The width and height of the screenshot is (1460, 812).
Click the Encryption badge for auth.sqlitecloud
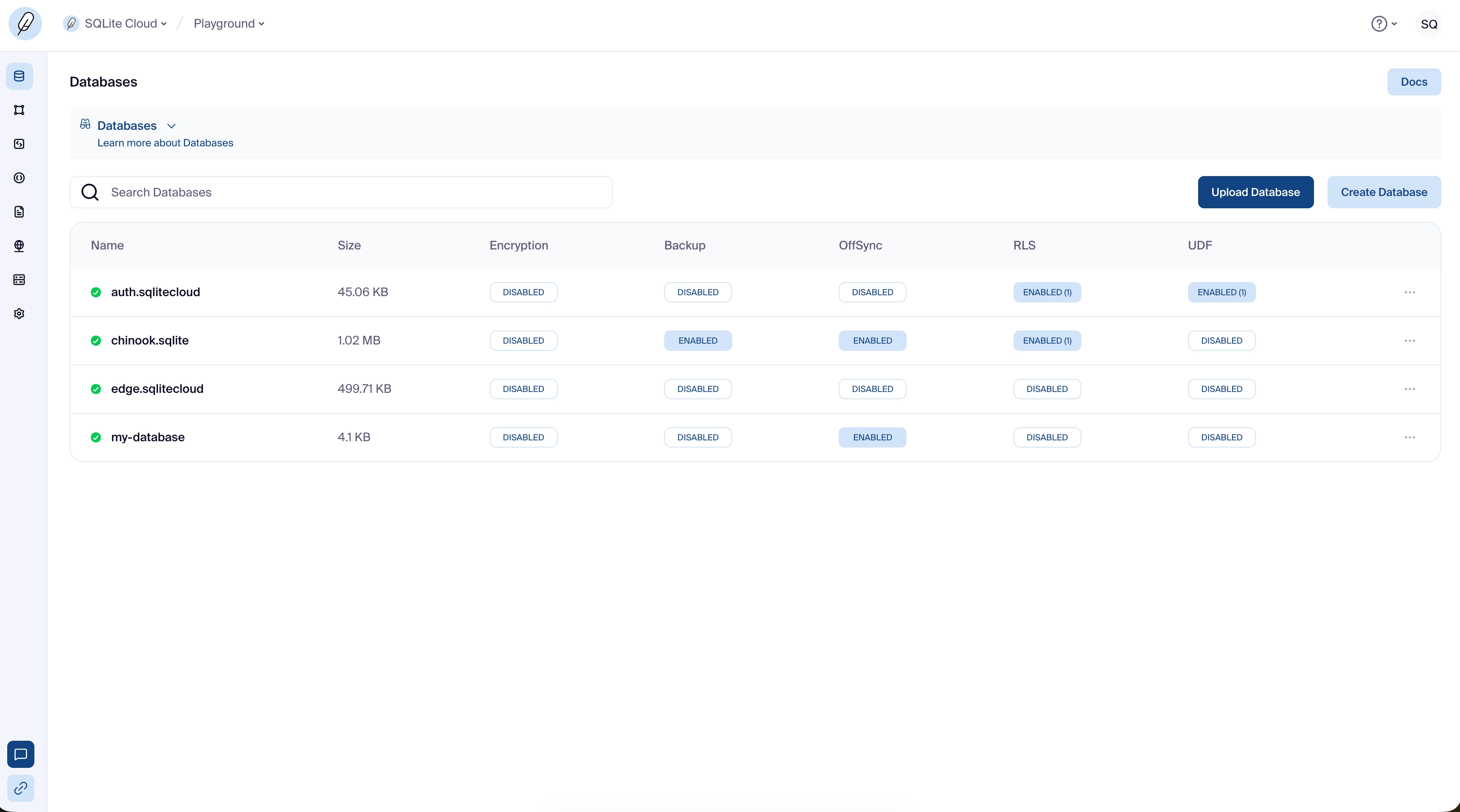[523, 292]
